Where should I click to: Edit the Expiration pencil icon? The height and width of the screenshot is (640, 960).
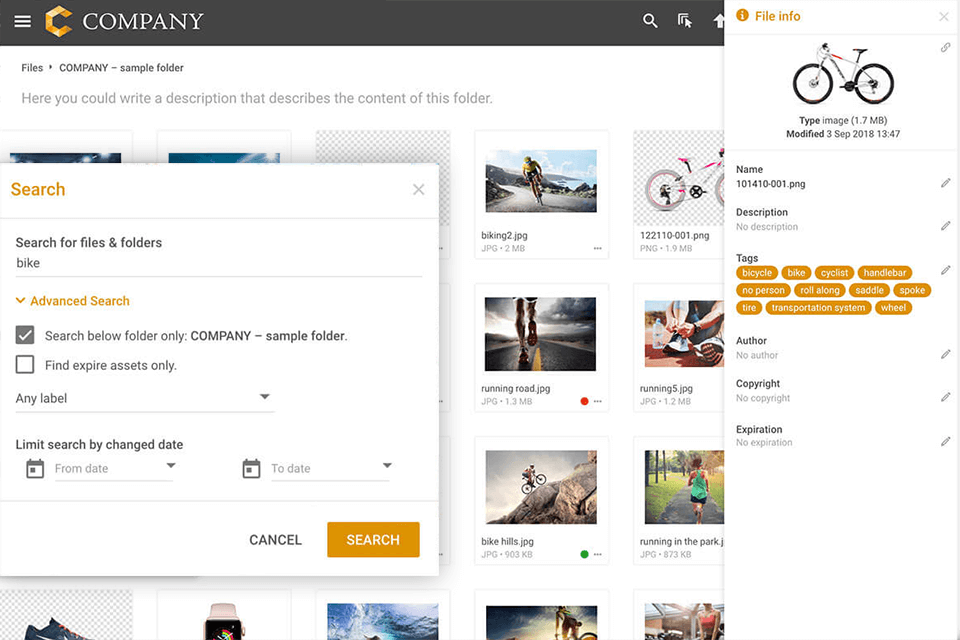[x=945, y=441]
